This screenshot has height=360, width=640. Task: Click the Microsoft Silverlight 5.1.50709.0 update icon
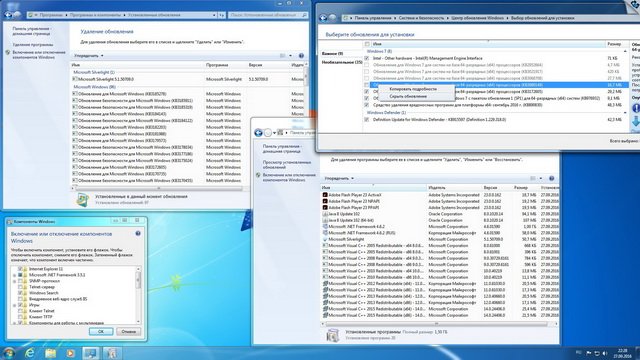(x=75, y=79)
